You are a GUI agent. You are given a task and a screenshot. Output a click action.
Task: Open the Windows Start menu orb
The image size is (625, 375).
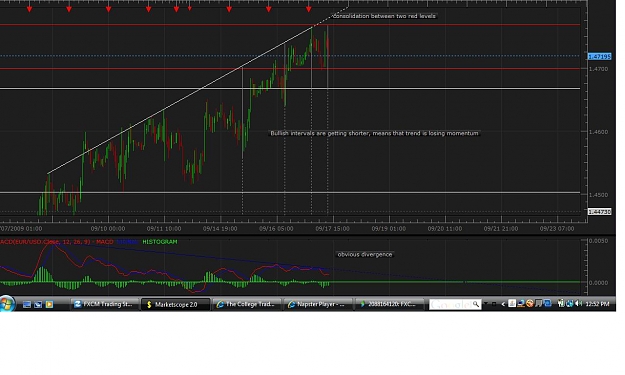coord(7,304)
